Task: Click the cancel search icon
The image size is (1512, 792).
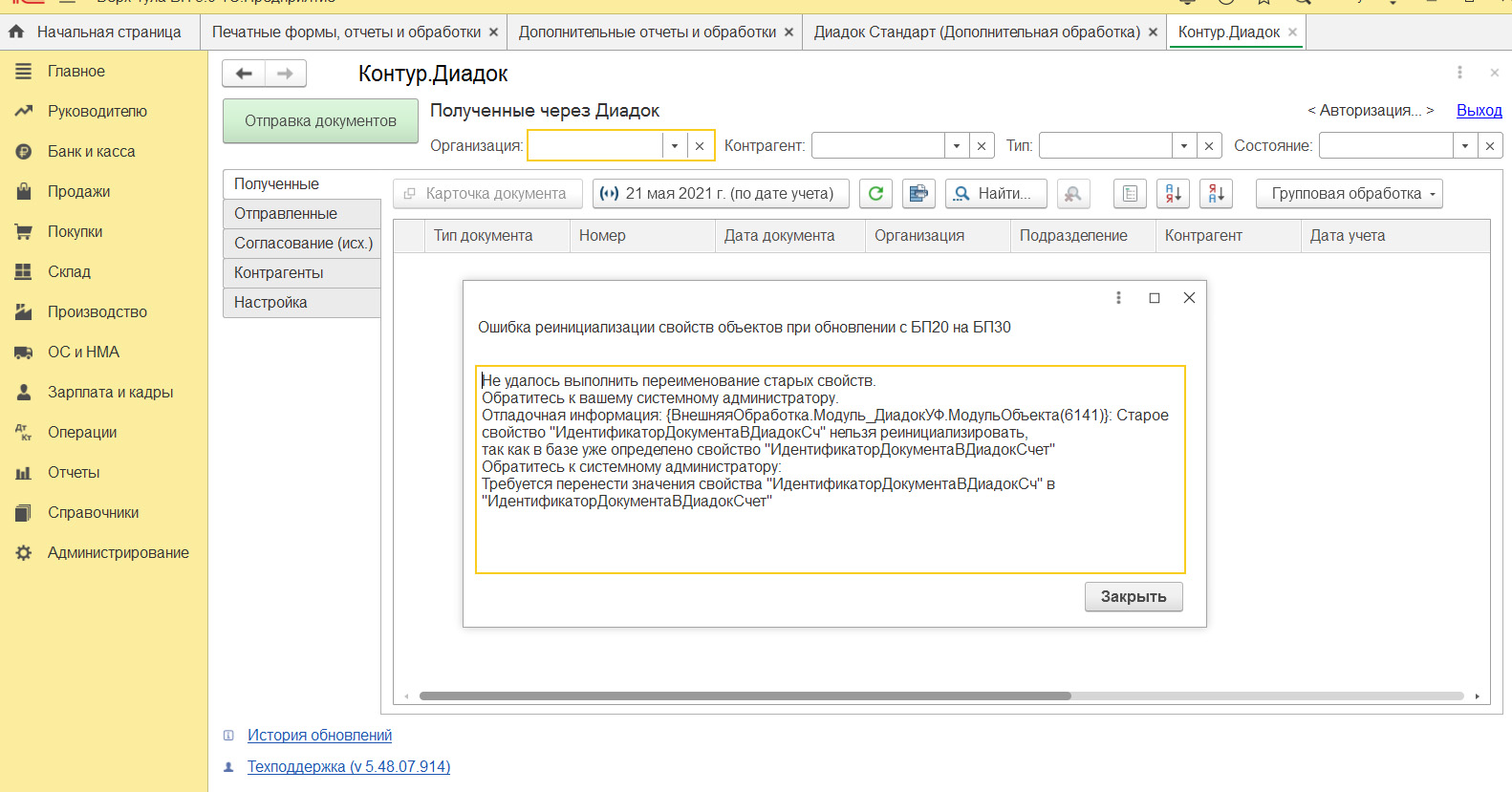Action: pos(1073,194)
